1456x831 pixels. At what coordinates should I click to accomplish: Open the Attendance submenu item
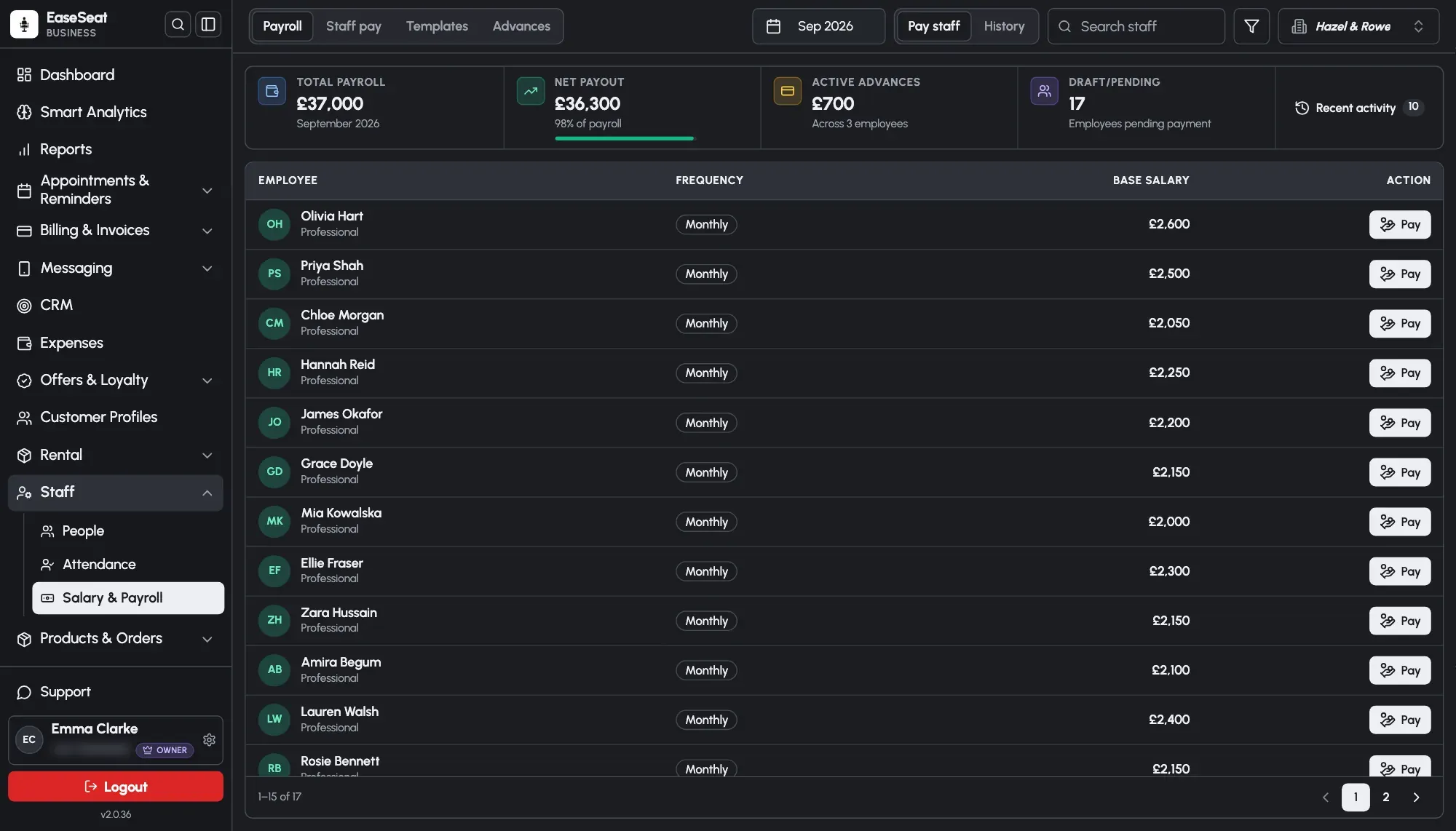point(128,565)
